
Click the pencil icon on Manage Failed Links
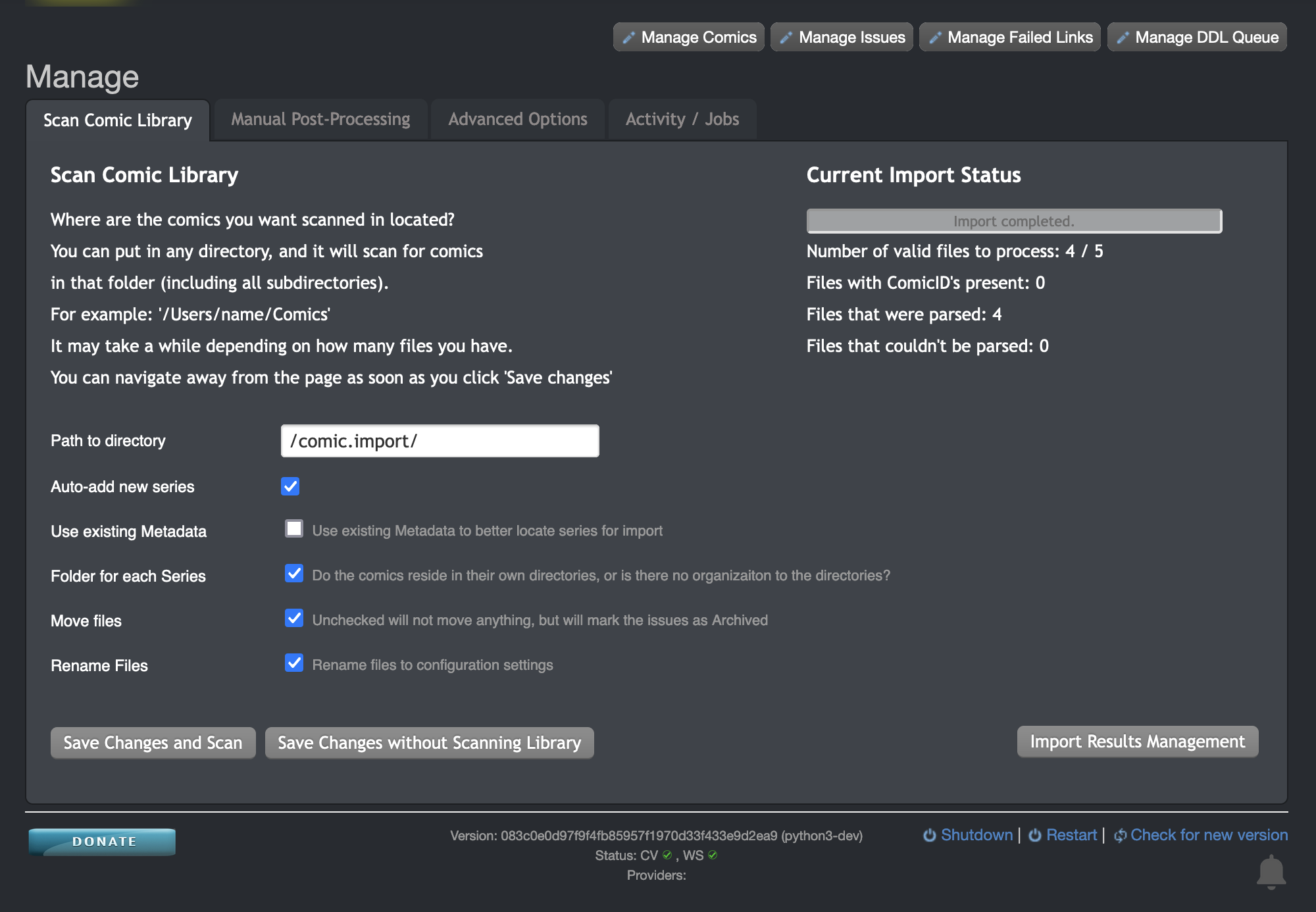click(x=934, y=37)
